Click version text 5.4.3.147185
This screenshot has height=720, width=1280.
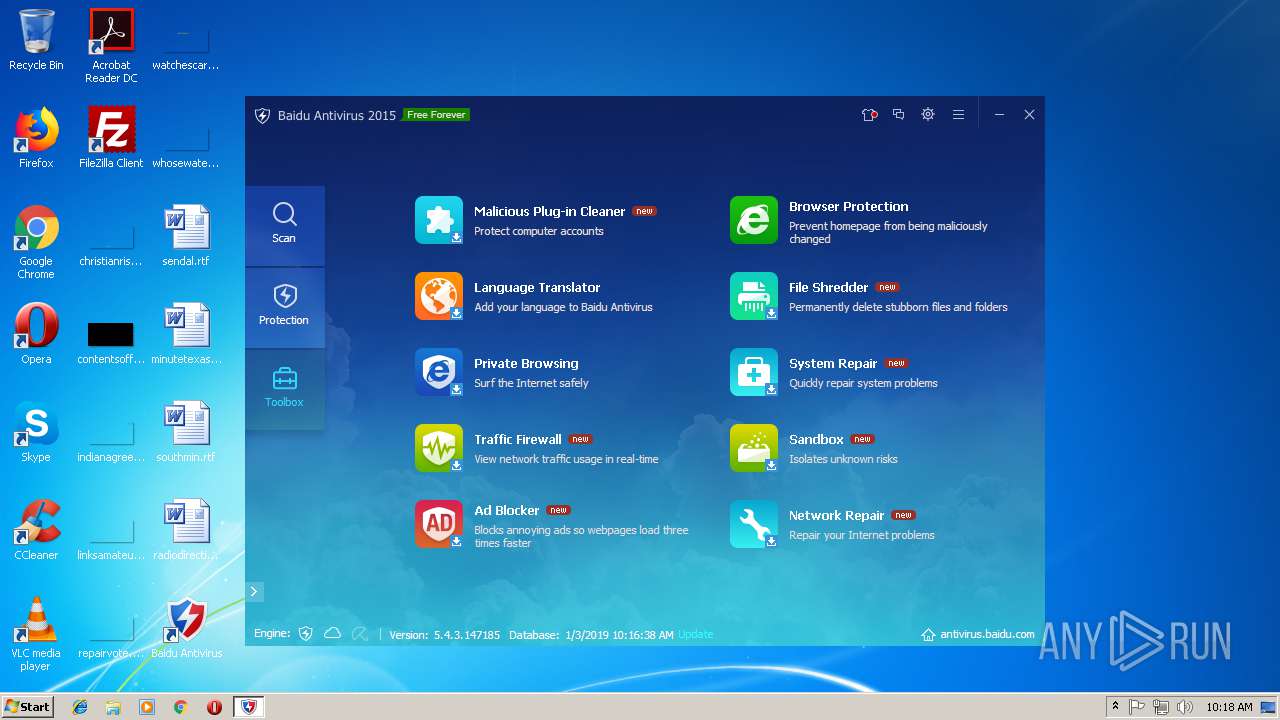coord(466,635)
